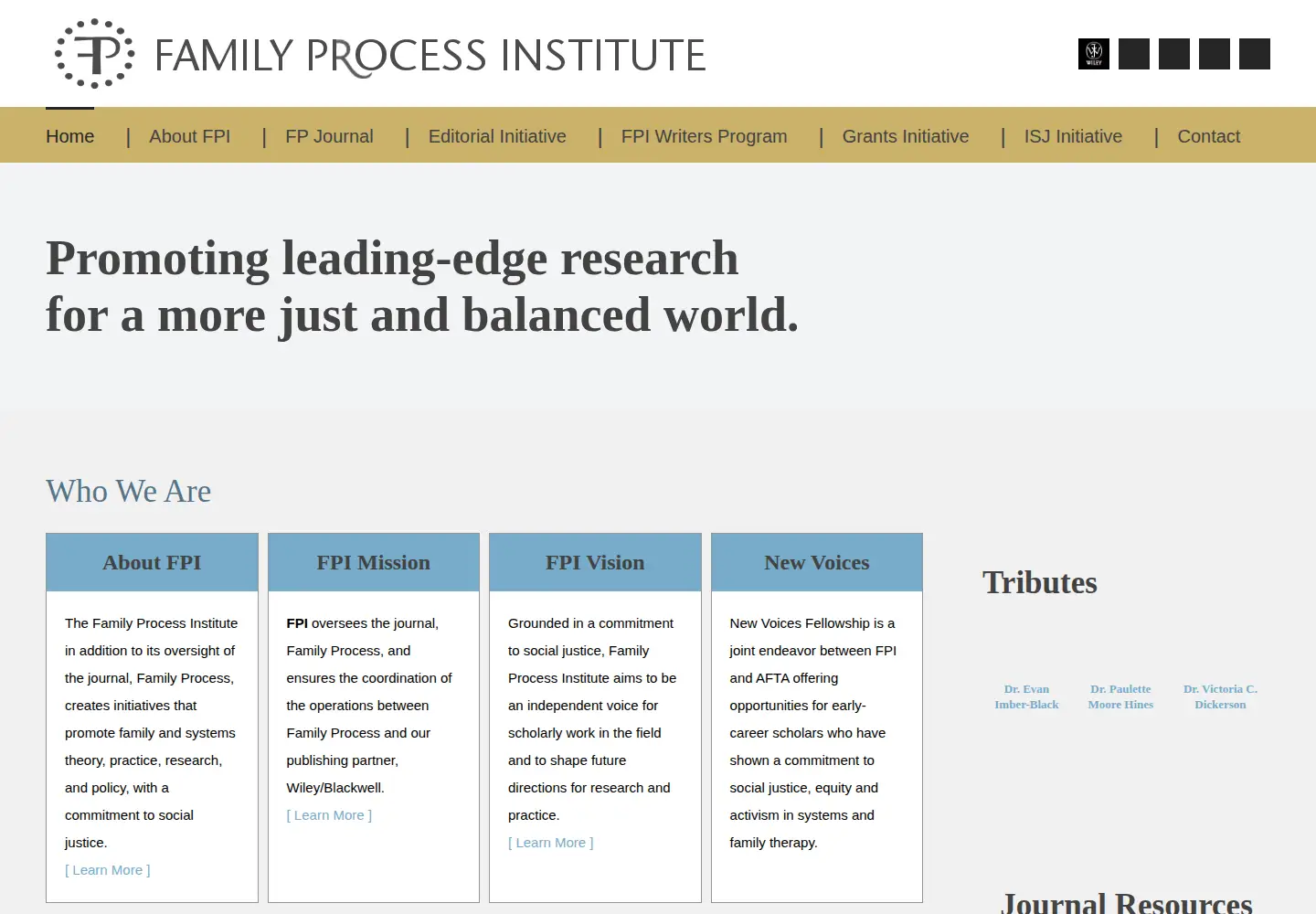The image size is (1316, 914).
Task: Click the 'Wiley/Blackwell.' text in FPI Mission
Action: point(335,788)
